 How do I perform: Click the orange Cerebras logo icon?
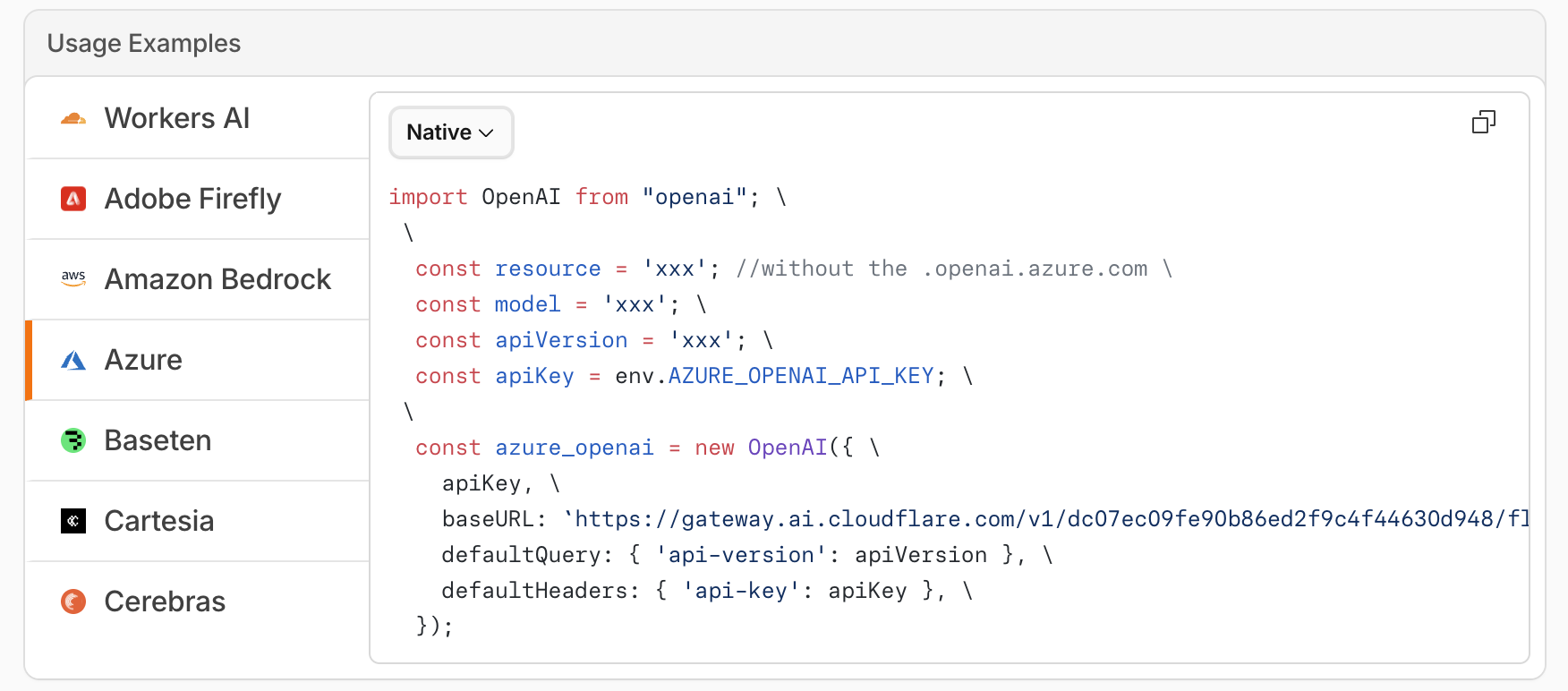pyautogui.click(x=73, y=601)
